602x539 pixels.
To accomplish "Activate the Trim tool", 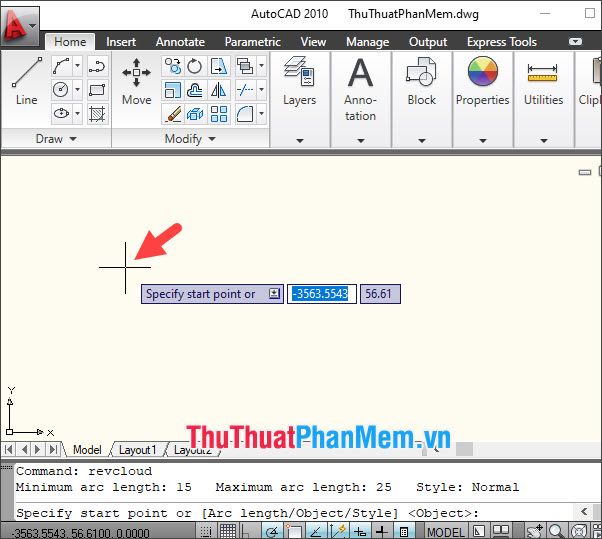I will (x=245, y=90).
